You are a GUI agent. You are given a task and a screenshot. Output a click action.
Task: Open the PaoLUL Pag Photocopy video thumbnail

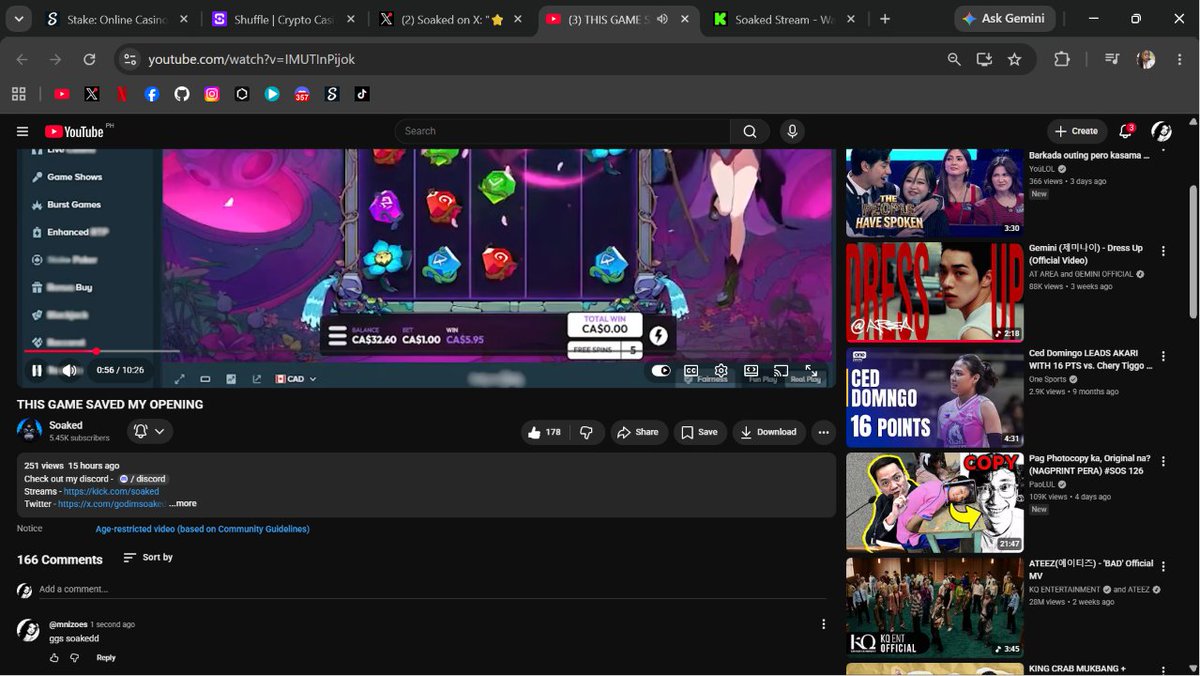pos(935,502)
